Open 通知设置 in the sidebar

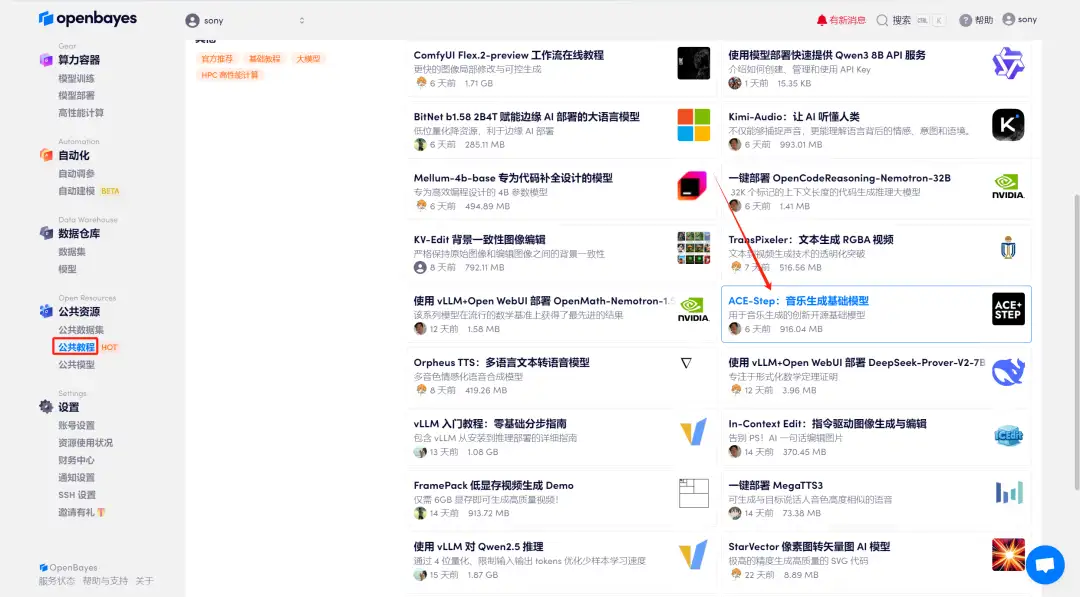[x=76, y=477]
